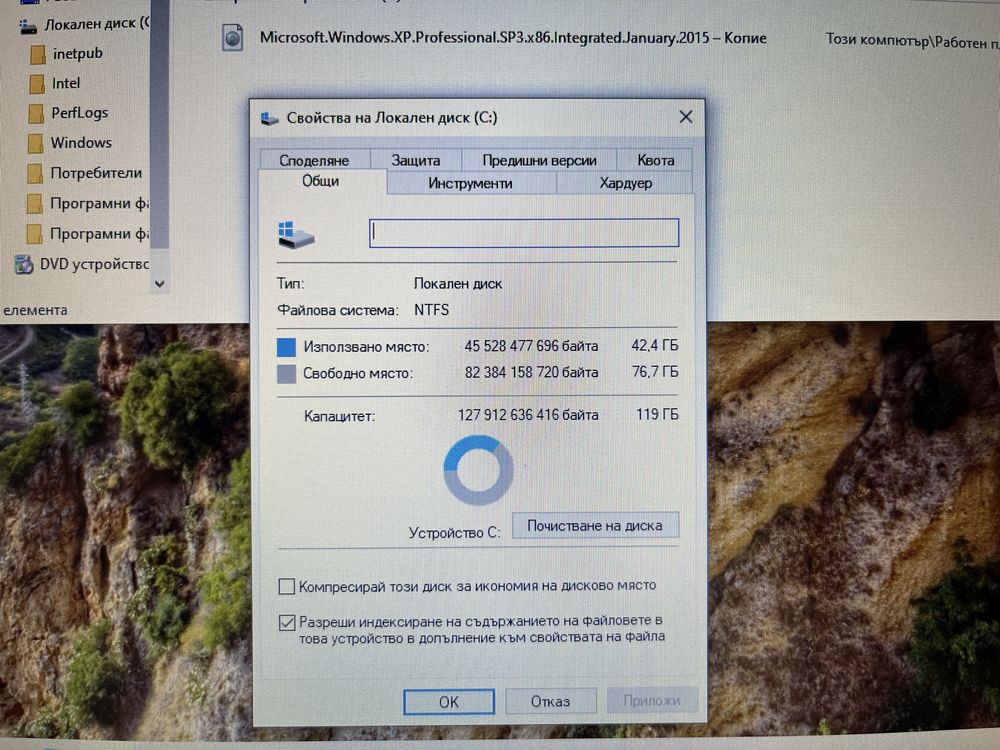Click the Капацитет: label
This screenshot has height=750, width=1000.
pos(339,416)
